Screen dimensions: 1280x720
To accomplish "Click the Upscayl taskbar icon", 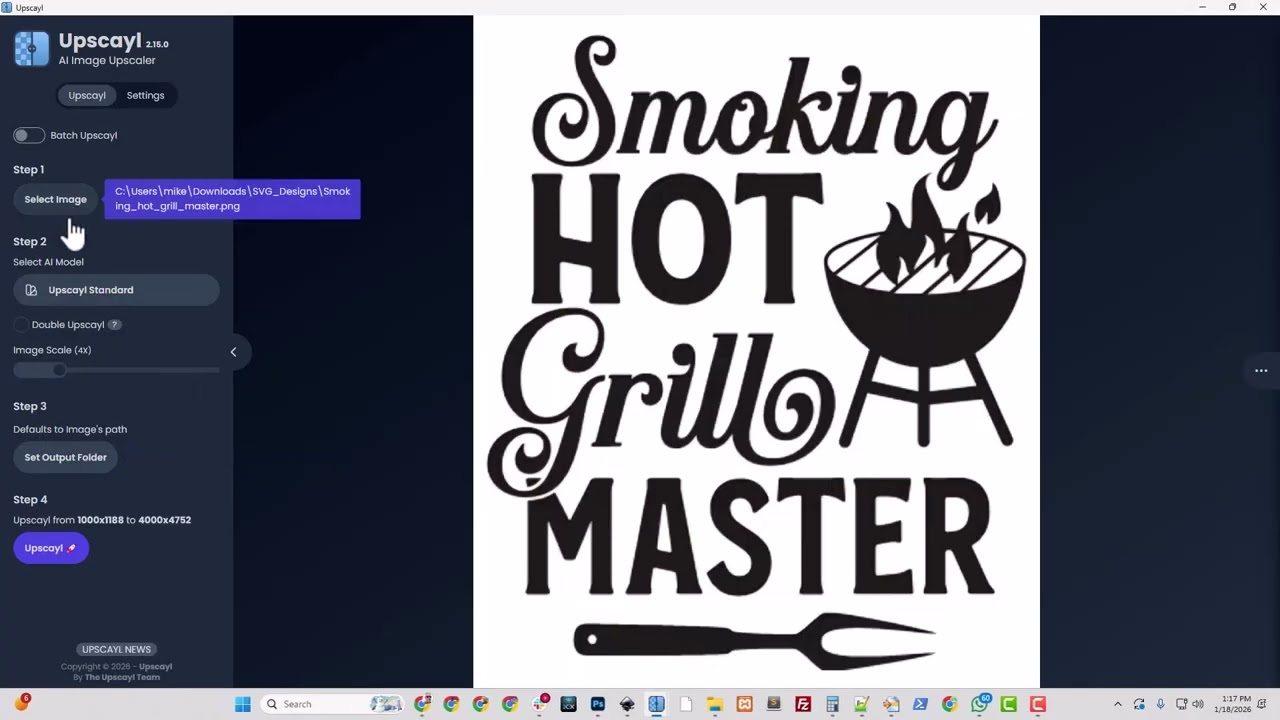I will click(656, 704).
